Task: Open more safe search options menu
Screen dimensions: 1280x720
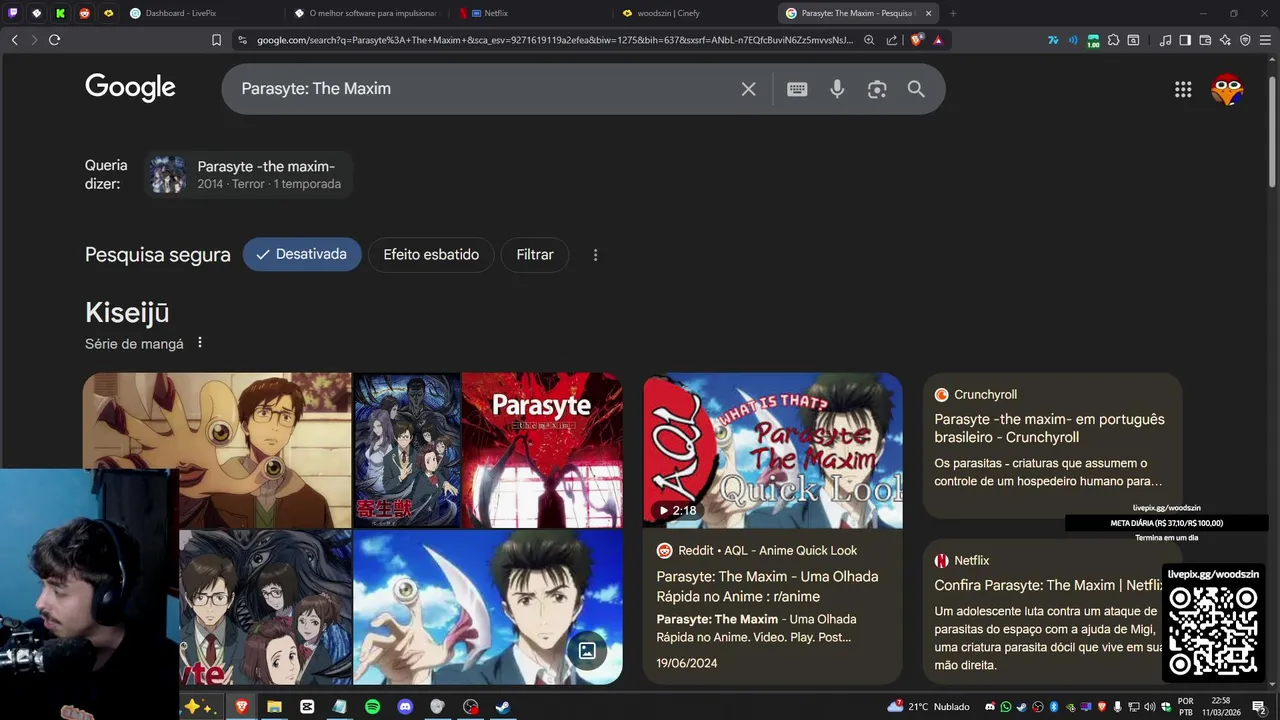Action: tap(595, 255)
